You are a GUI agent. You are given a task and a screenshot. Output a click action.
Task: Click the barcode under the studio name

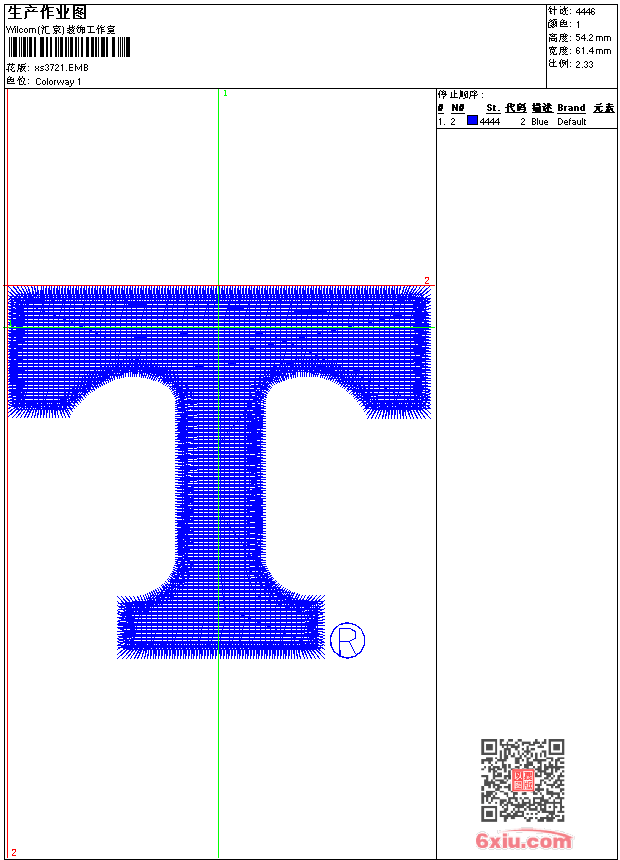69,47
